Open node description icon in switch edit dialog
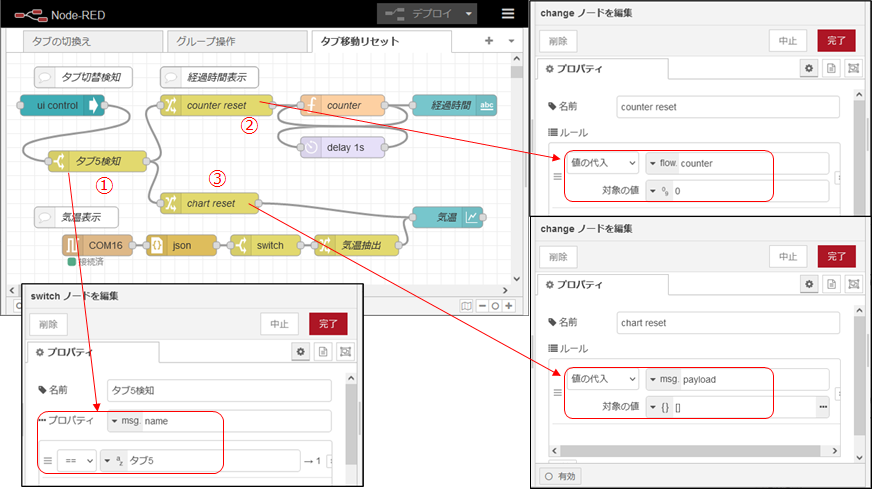 [323, 352]
